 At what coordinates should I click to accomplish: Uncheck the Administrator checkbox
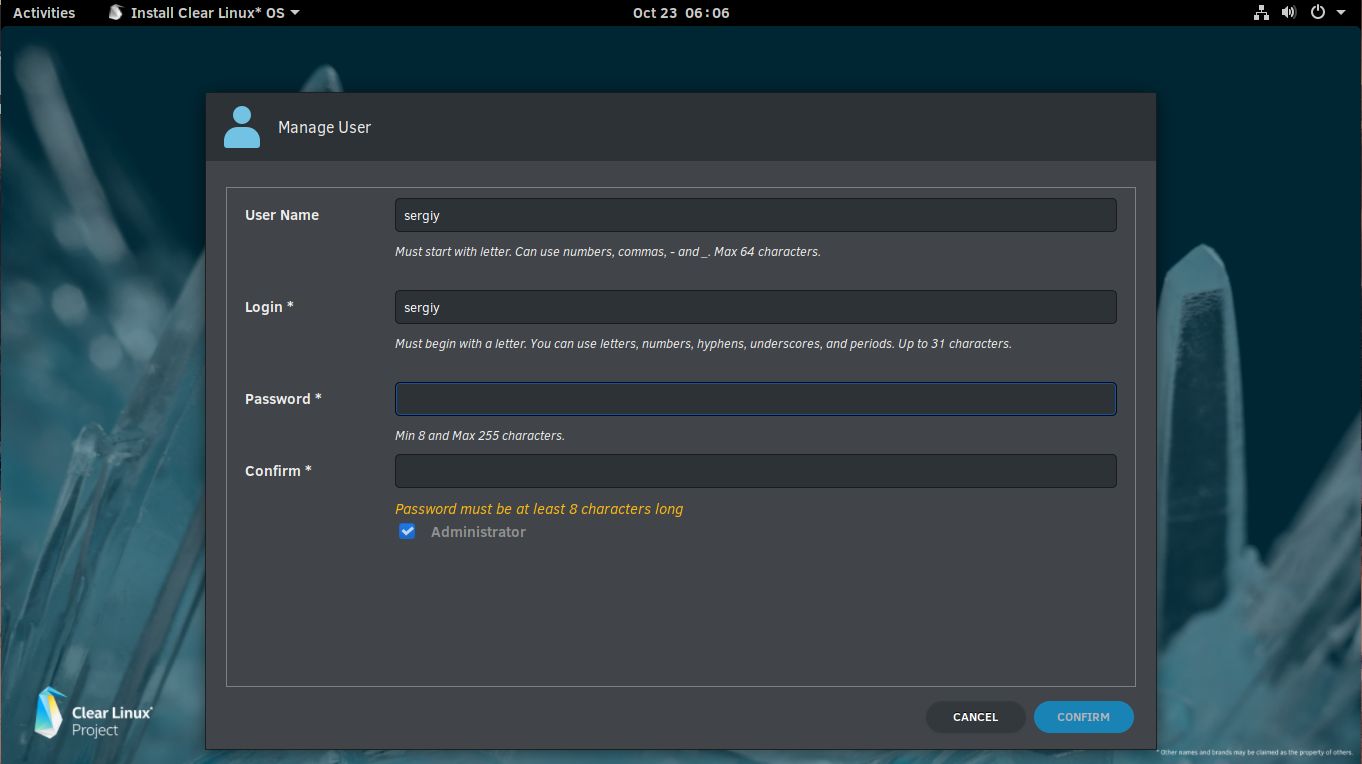[x=407, y=532]
